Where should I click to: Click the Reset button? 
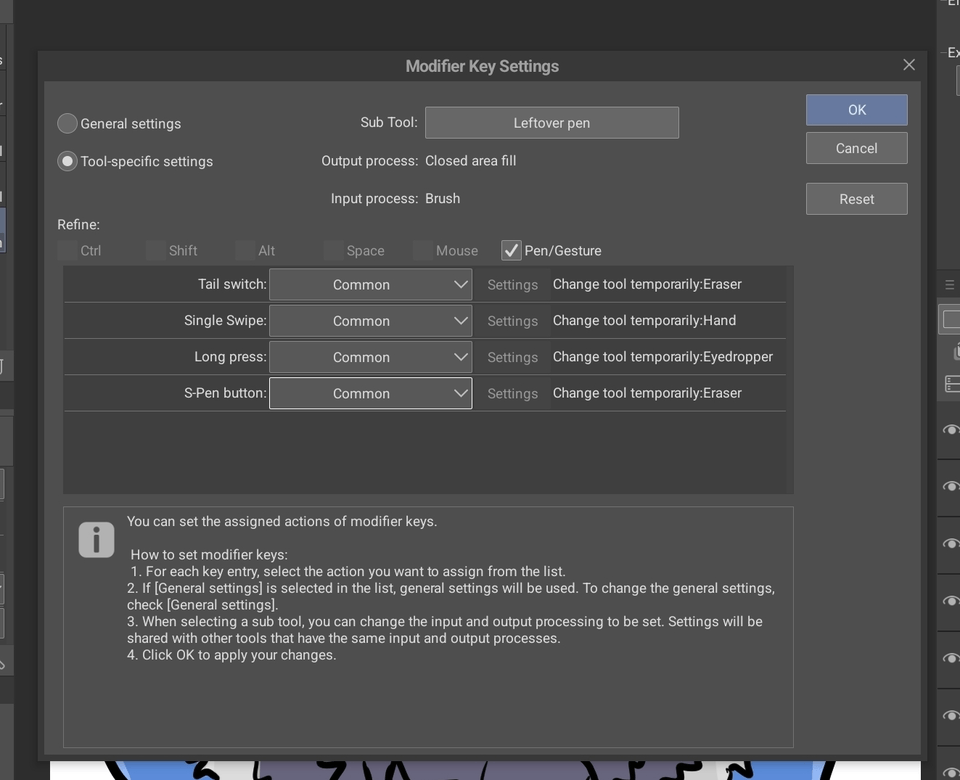click(x=856, y=199)
